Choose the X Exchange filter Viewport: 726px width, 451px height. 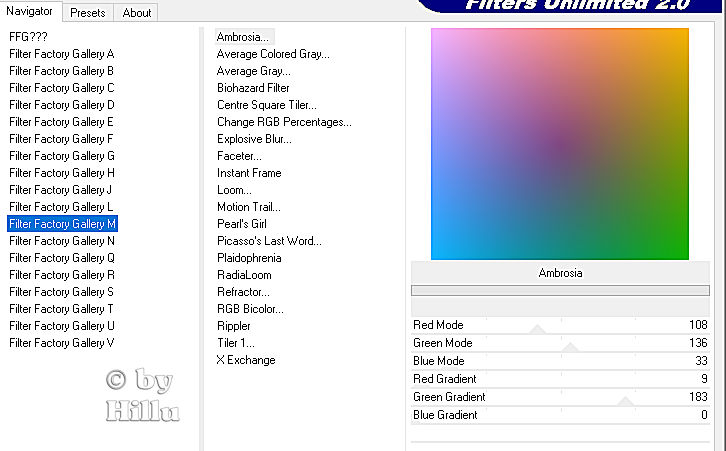click(x=246, y=360)
